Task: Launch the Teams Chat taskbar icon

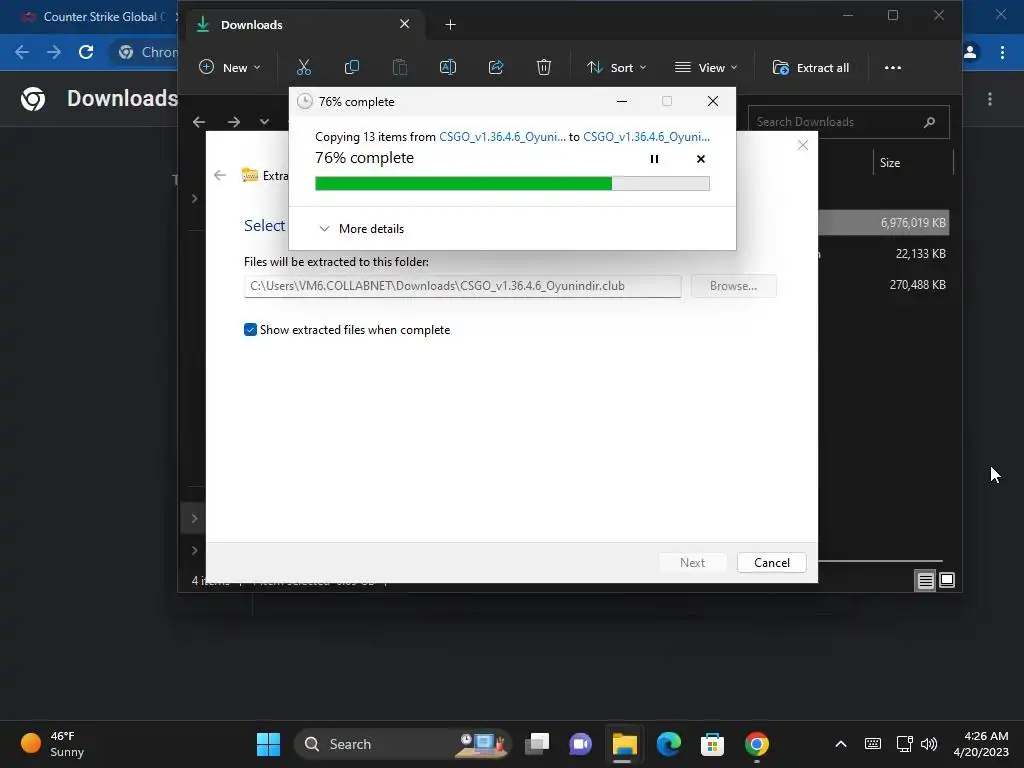Action: click(x=581, y=744)
